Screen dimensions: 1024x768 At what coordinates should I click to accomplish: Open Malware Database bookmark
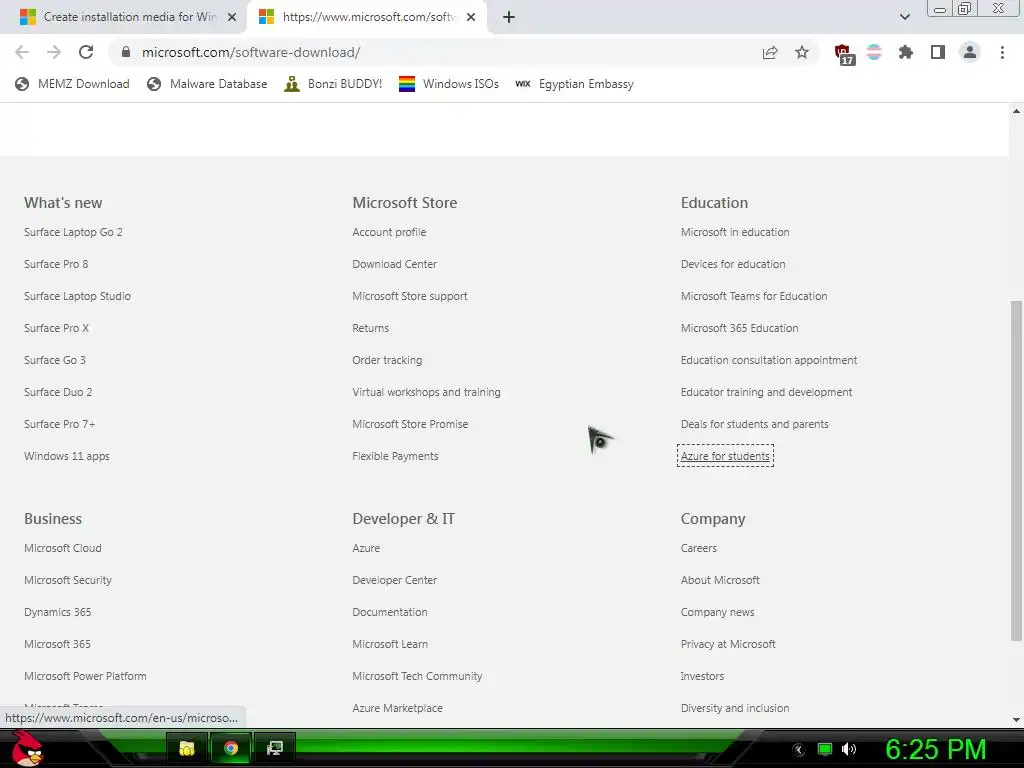point(207,84)
